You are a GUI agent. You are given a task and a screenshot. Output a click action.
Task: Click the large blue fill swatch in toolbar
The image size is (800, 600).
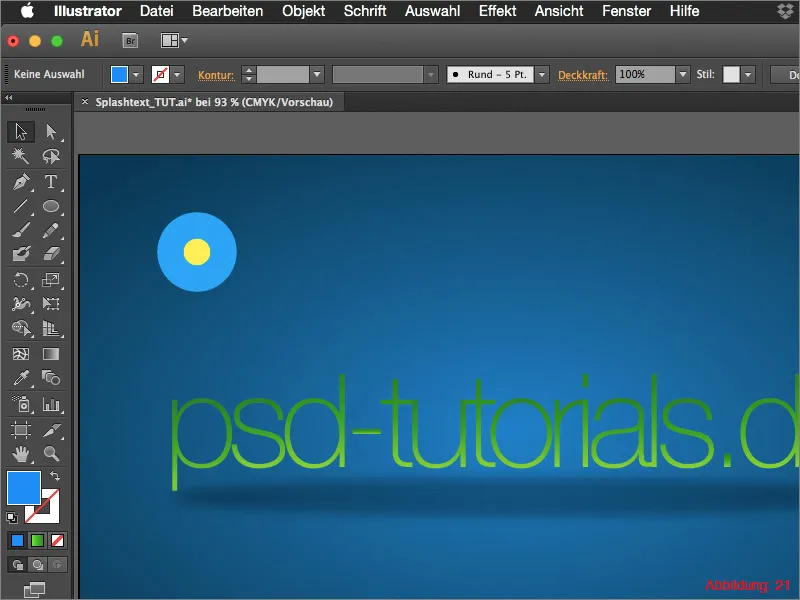point(23,488)
